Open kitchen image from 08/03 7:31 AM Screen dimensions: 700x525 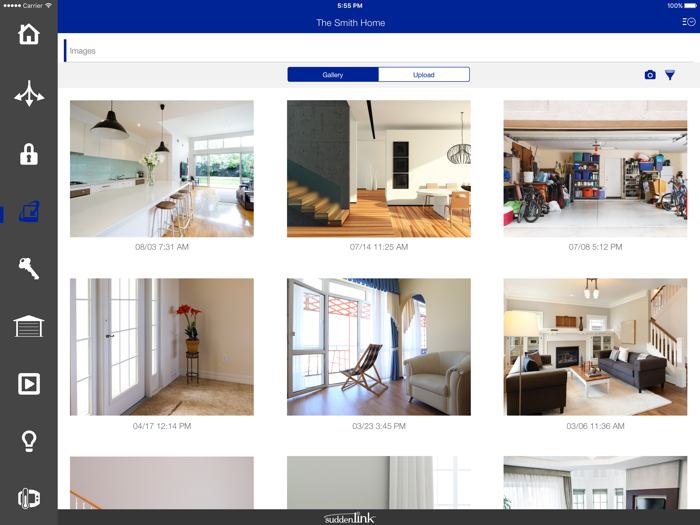click(x=162, y=169)
